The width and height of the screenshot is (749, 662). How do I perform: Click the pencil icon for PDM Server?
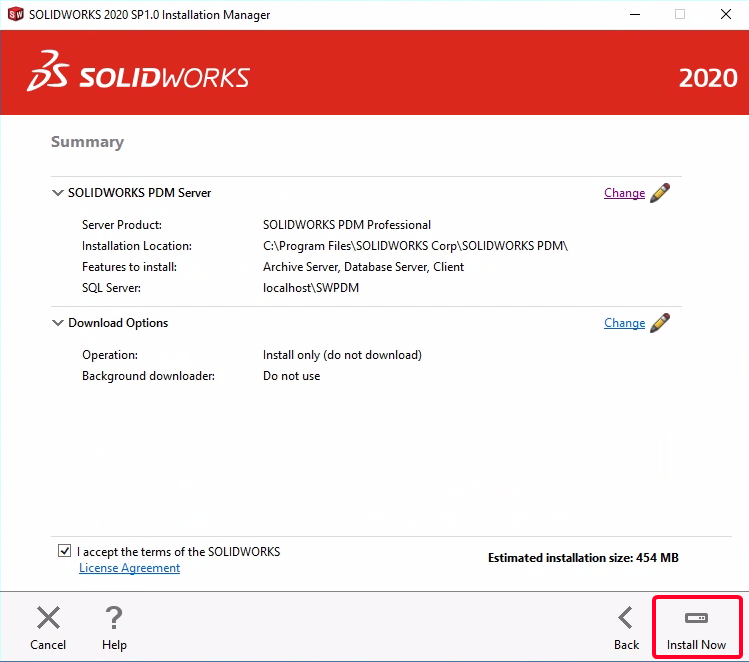click(x=660, y=192)
